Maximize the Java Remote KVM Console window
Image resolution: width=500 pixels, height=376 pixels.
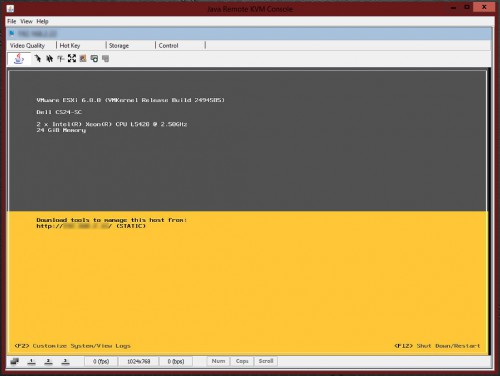467,7
